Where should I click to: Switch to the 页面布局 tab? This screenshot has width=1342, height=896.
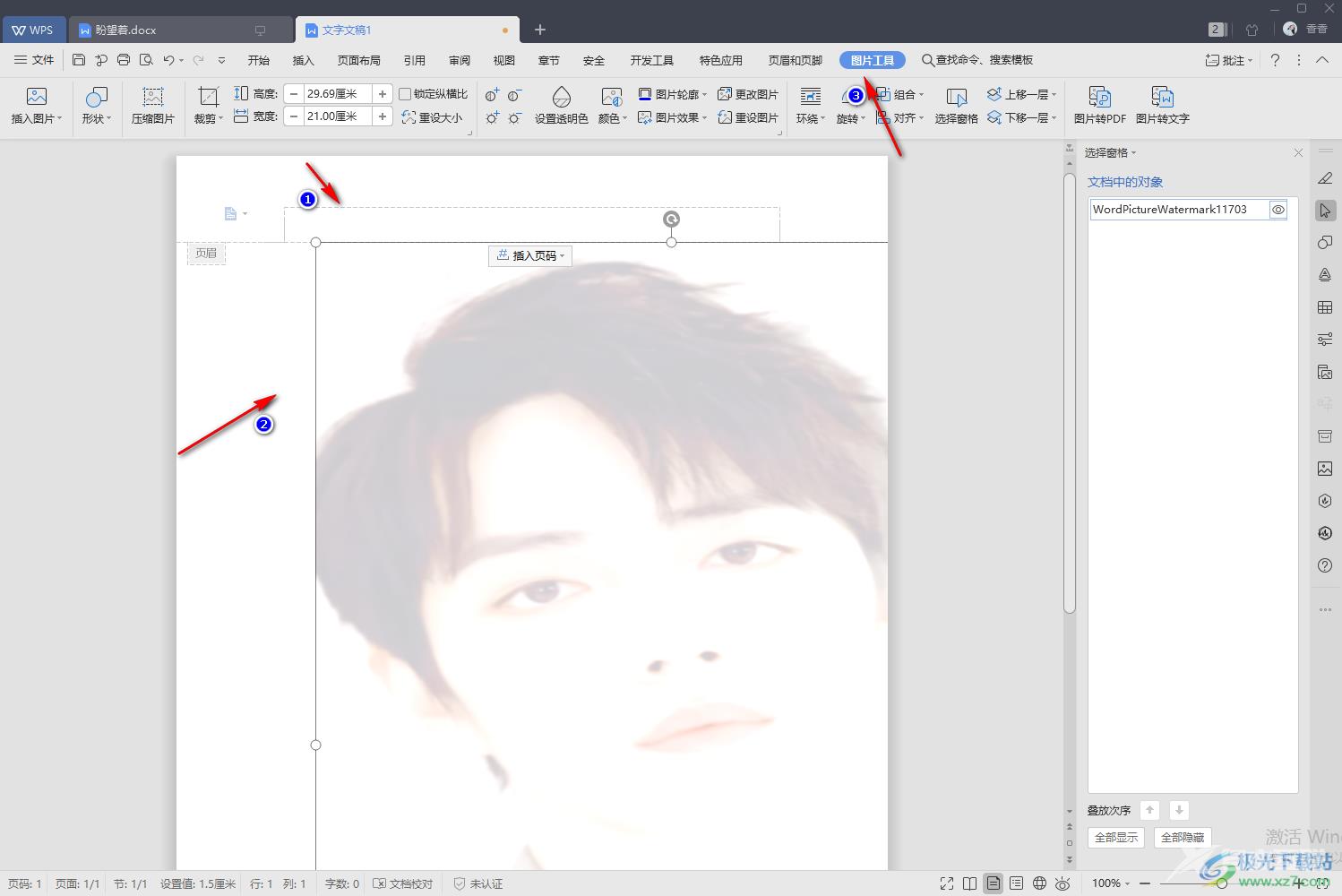point(359,60)
